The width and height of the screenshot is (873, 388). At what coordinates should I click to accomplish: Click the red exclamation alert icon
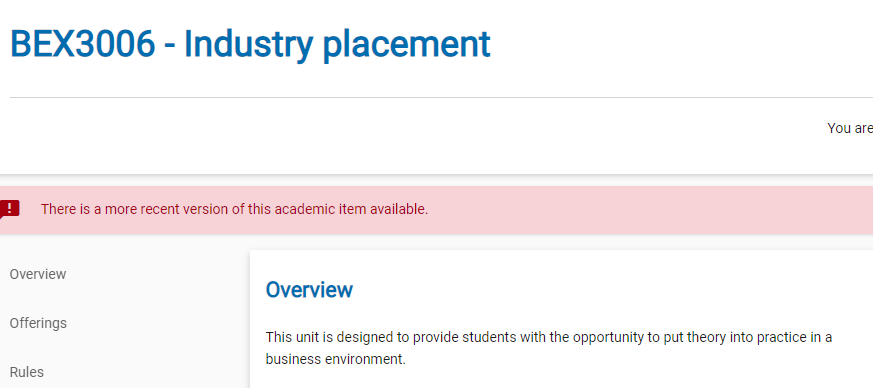pyautogui.click(x=9, y=209)
